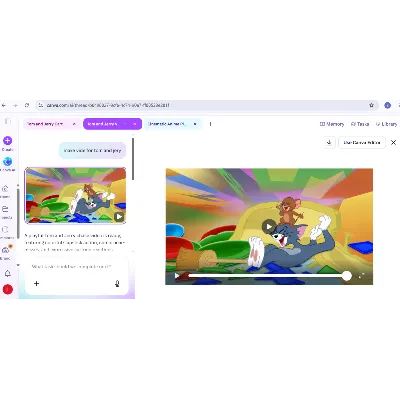Viewport: 400px width, 400px height.
Task: Open the Tasks panel
Action: [360, 124]
